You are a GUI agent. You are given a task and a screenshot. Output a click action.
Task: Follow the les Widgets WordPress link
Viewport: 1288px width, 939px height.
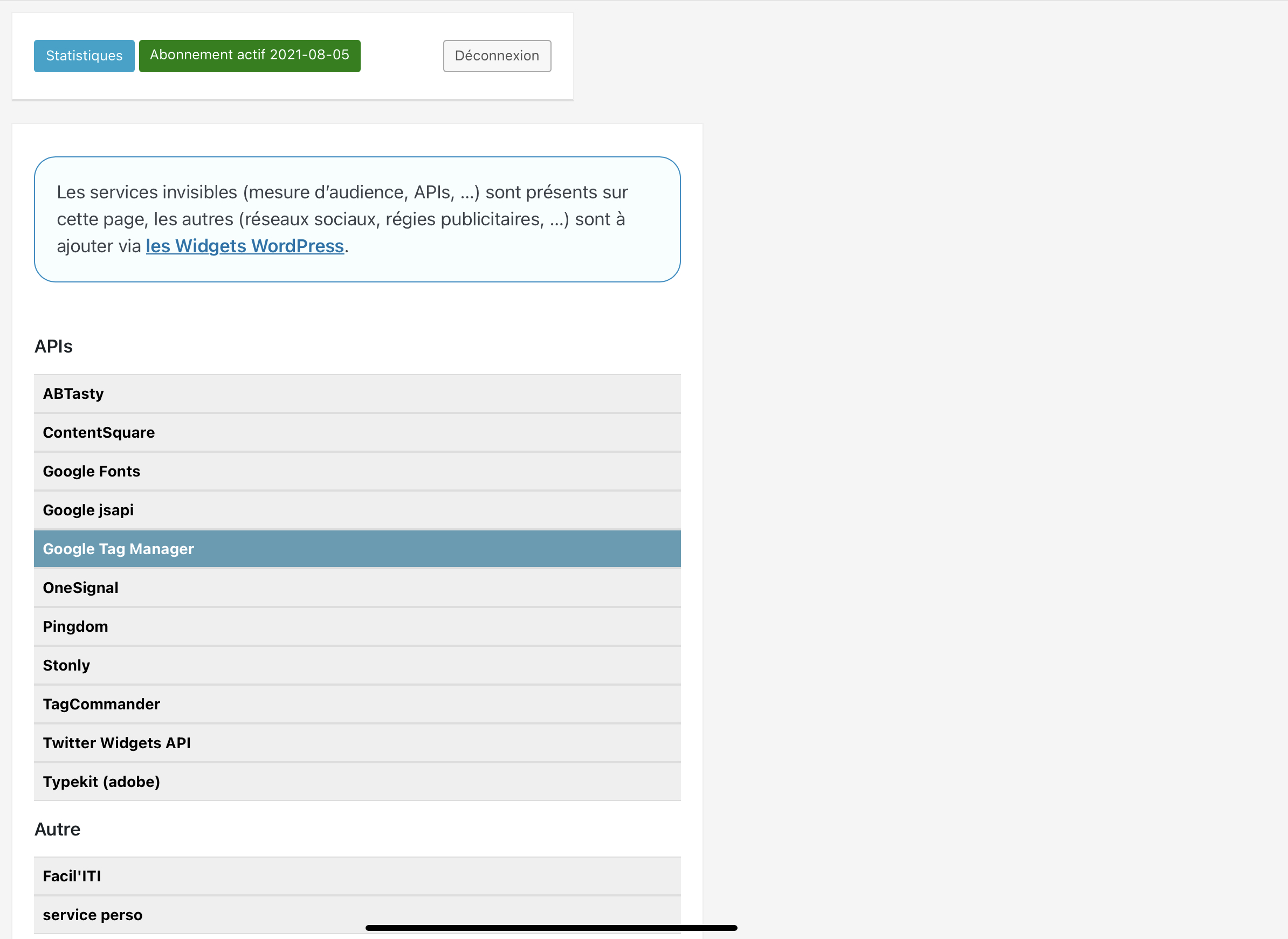(x=245, y=246)
